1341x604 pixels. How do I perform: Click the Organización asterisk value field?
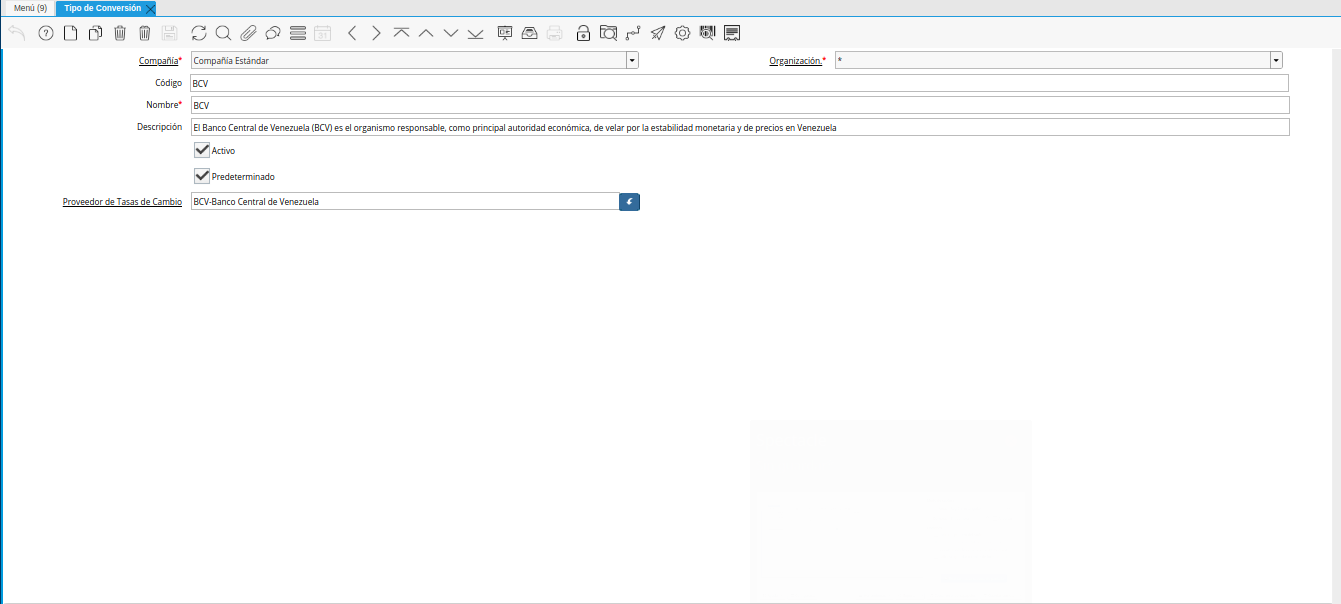click(1052, 60)
